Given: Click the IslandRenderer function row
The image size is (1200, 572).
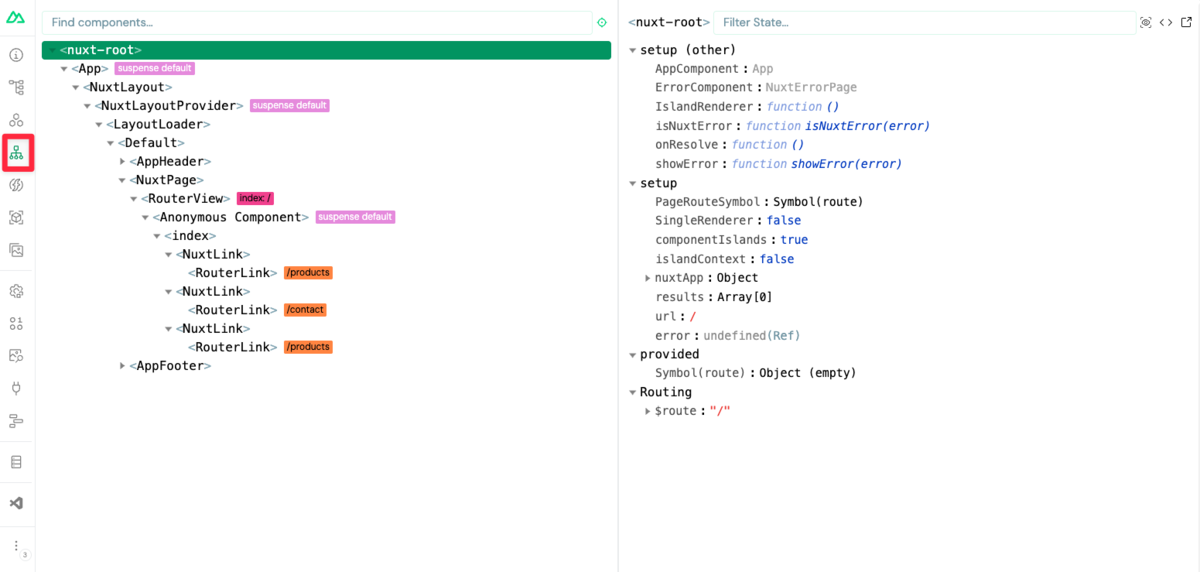Looking at the screenshot, I should click(x=747, y=107).
